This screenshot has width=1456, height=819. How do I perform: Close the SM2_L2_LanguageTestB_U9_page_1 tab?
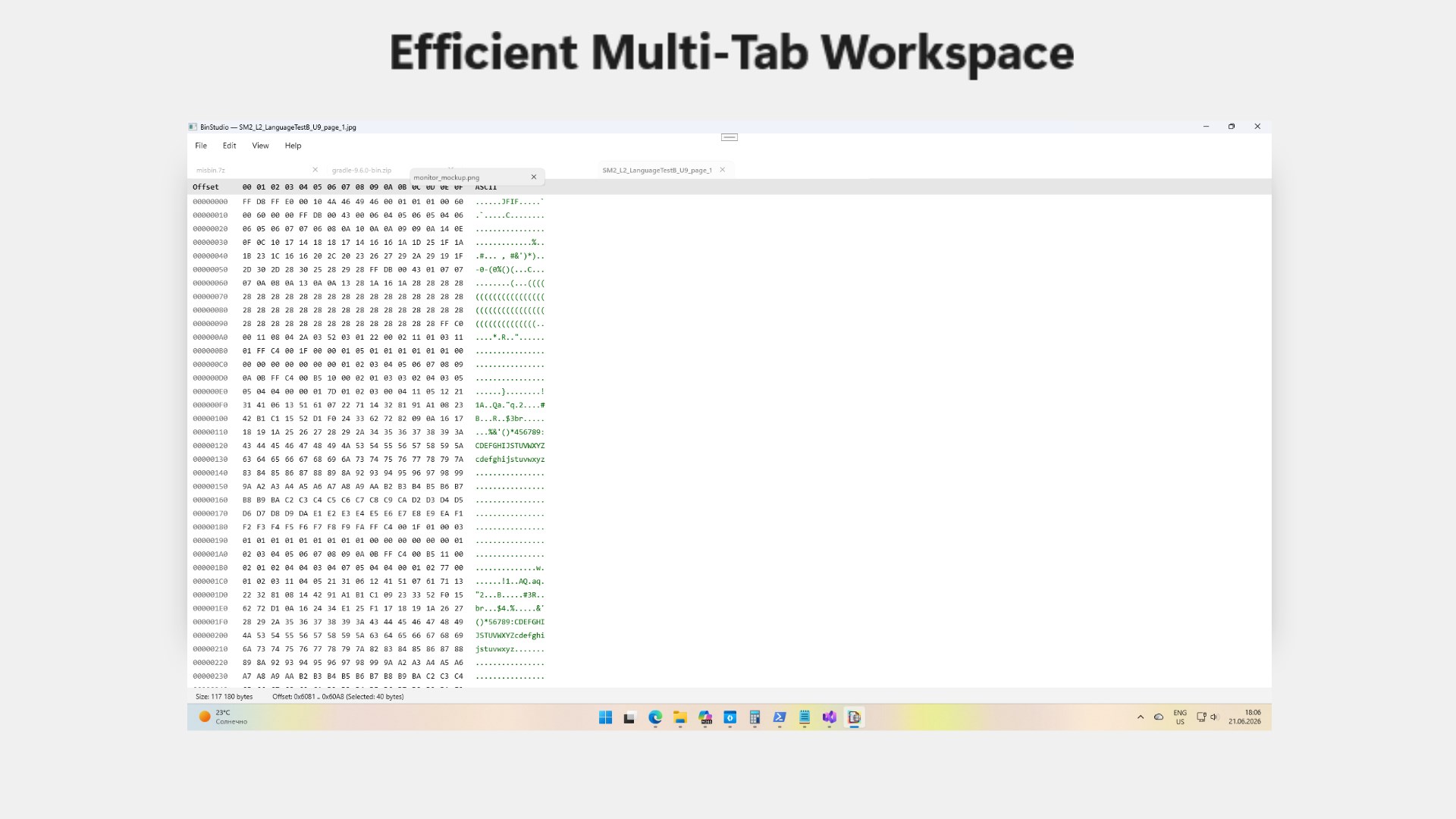point(723,170)
